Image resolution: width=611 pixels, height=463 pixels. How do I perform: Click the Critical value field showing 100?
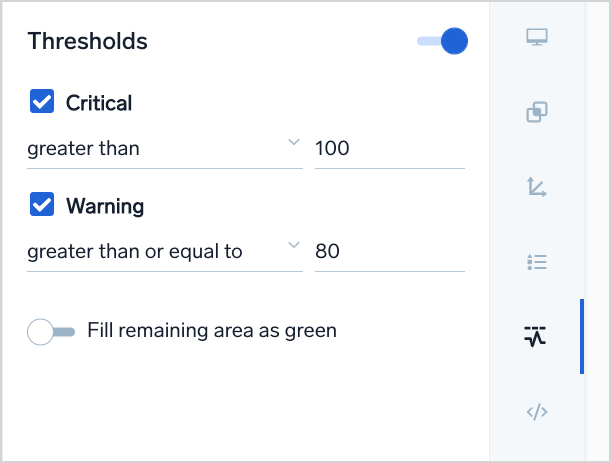coord(388,149)
